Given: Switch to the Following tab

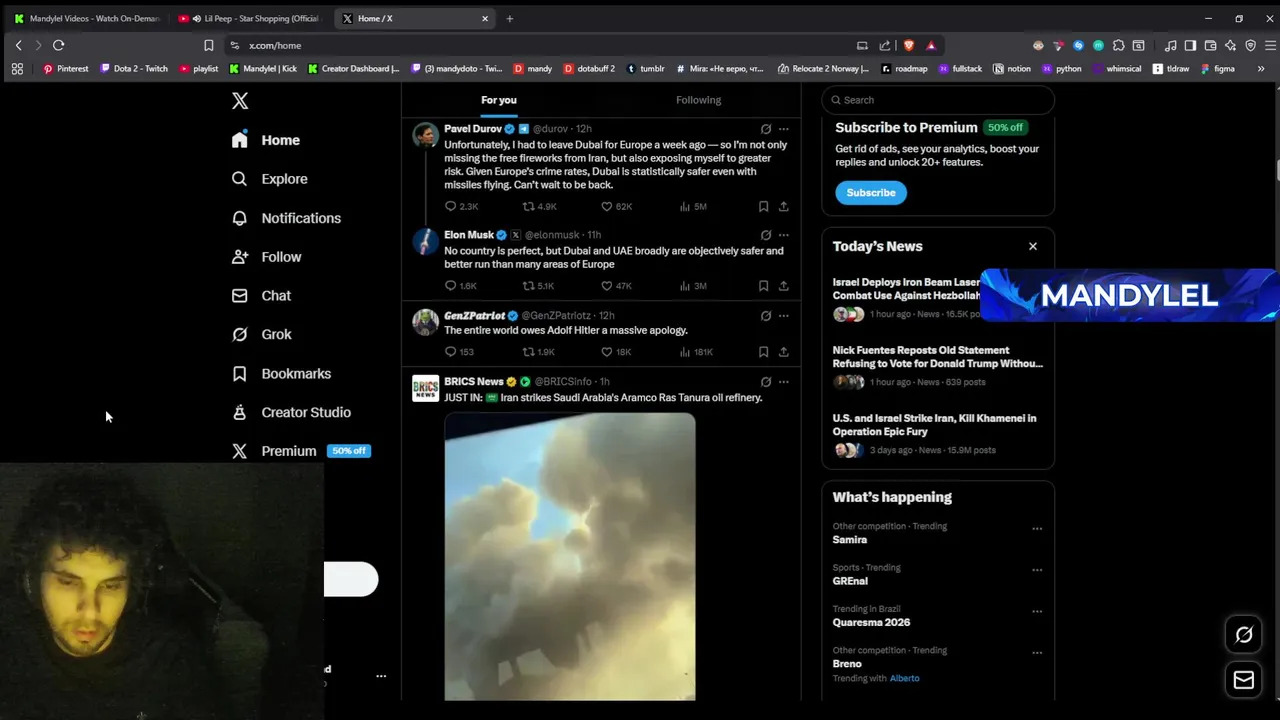Looking at the screenshot, I should point(698,100).
